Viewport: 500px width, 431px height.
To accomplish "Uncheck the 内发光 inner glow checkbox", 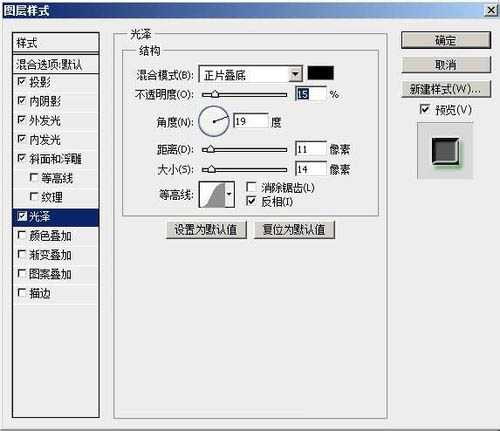I will [22, 139].
